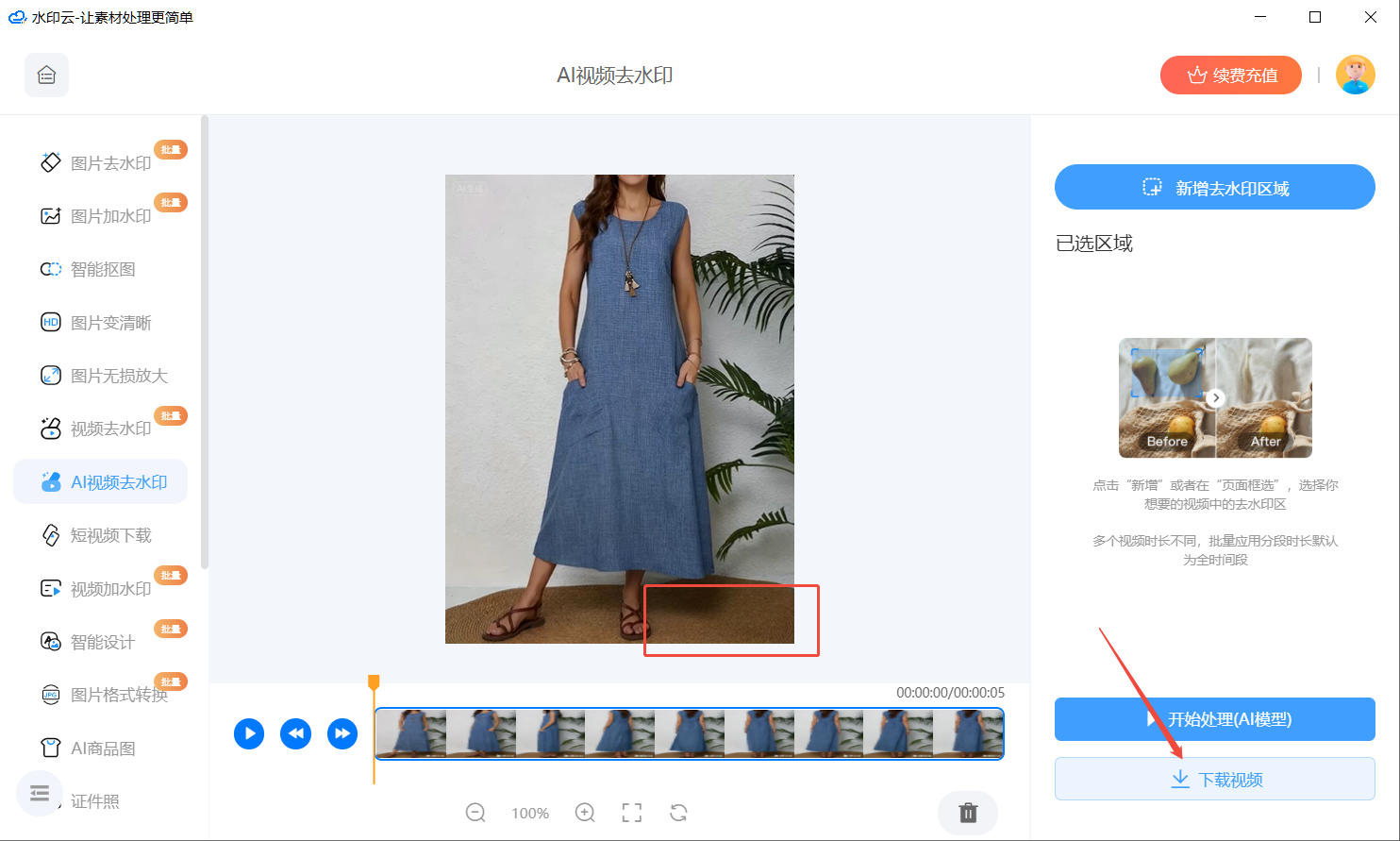1400x841 pixels.
Task: Click the 视频加水印 video icon
Action: tap(51, 589)
